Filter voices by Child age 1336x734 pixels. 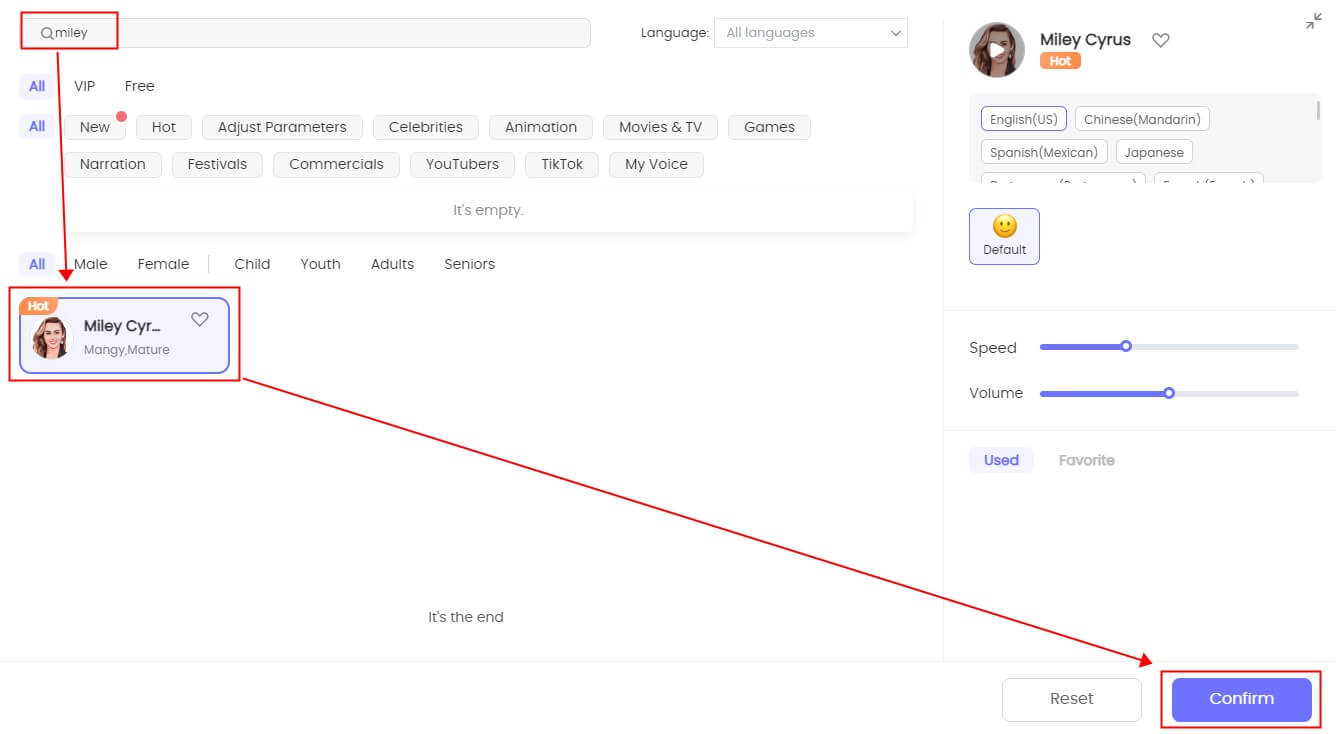[252, 264]
